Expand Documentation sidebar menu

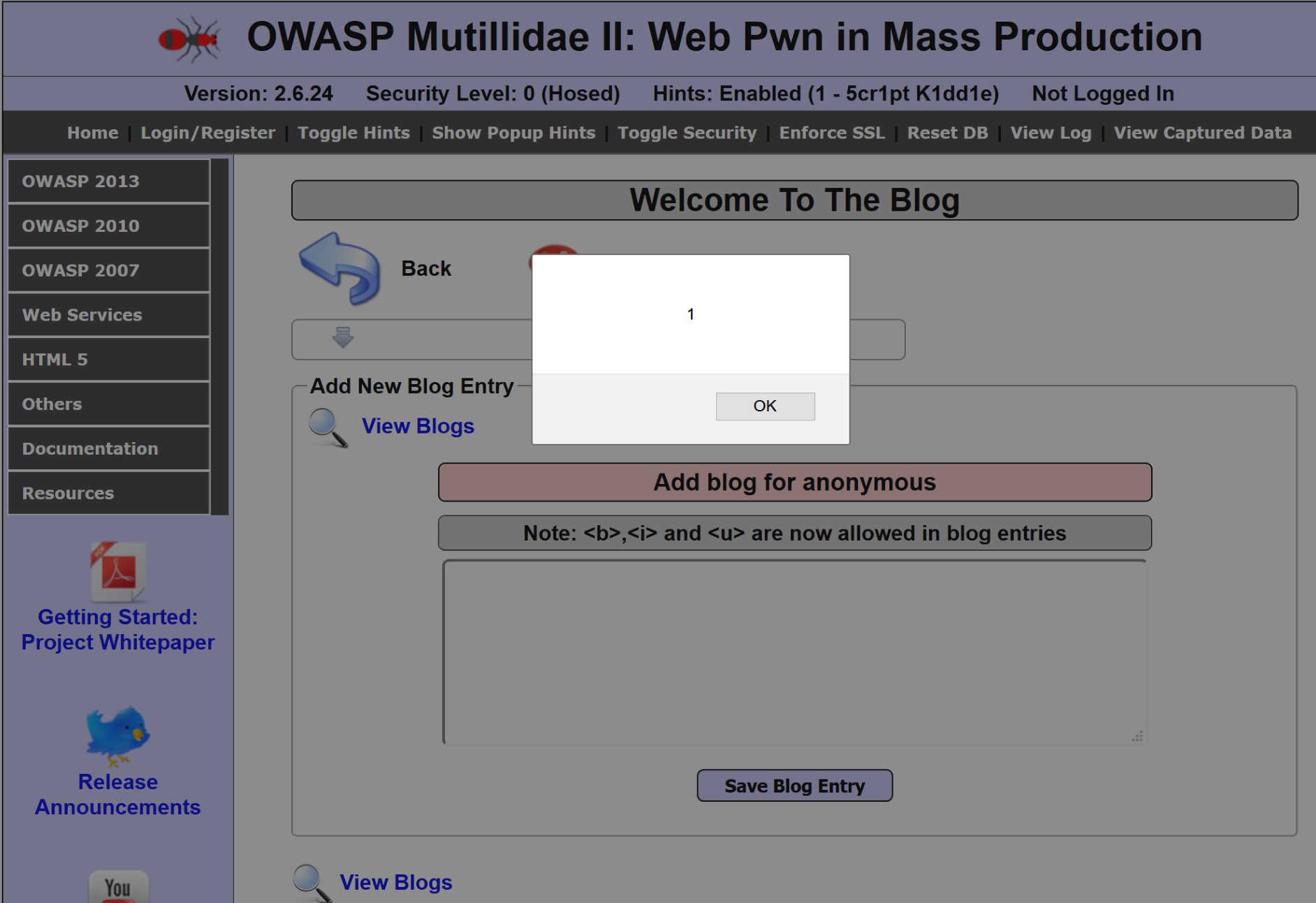(109, 449)
